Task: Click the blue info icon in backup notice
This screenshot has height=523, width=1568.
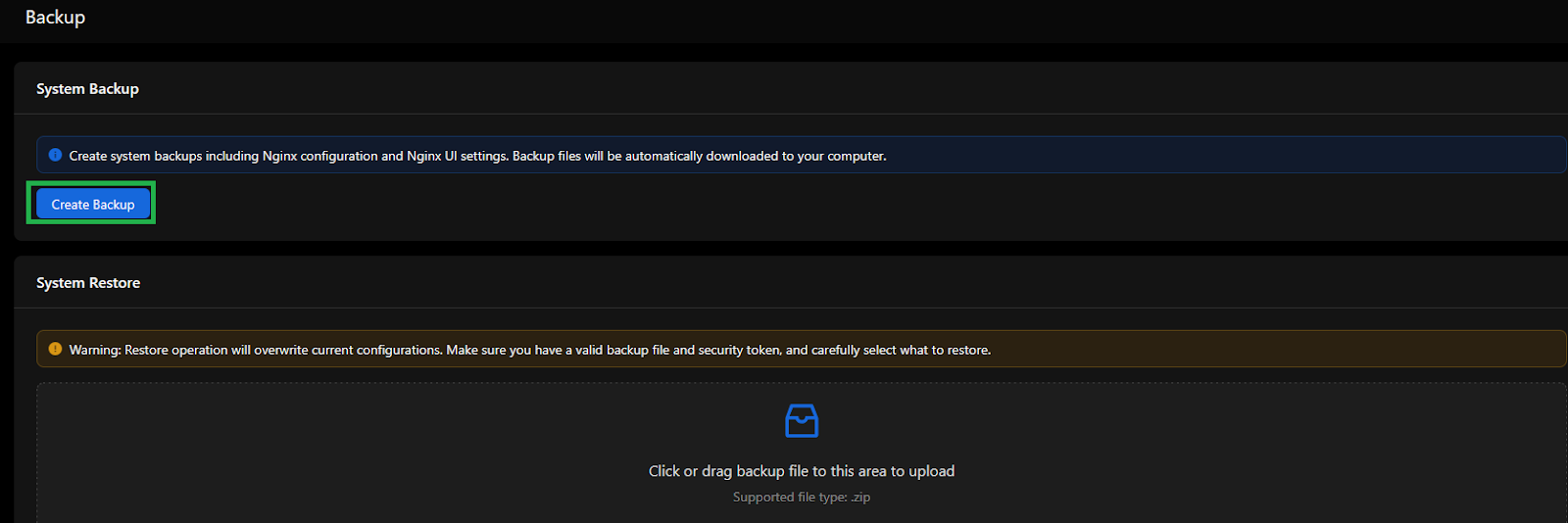Action: point(55,155)
